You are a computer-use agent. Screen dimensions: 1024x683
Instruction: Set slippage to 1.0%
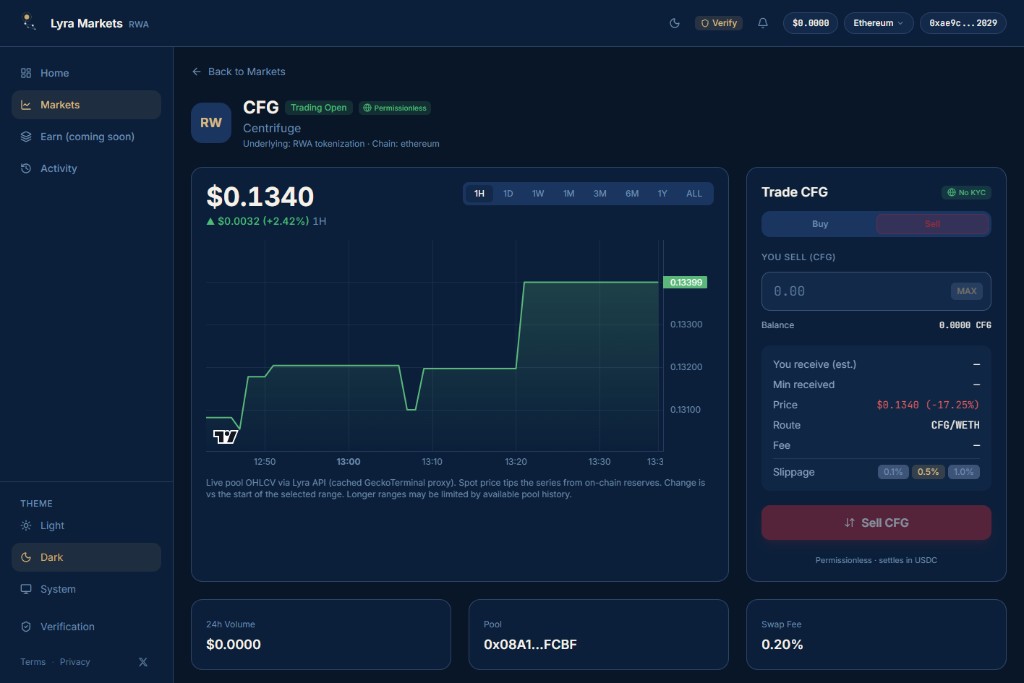963,471
